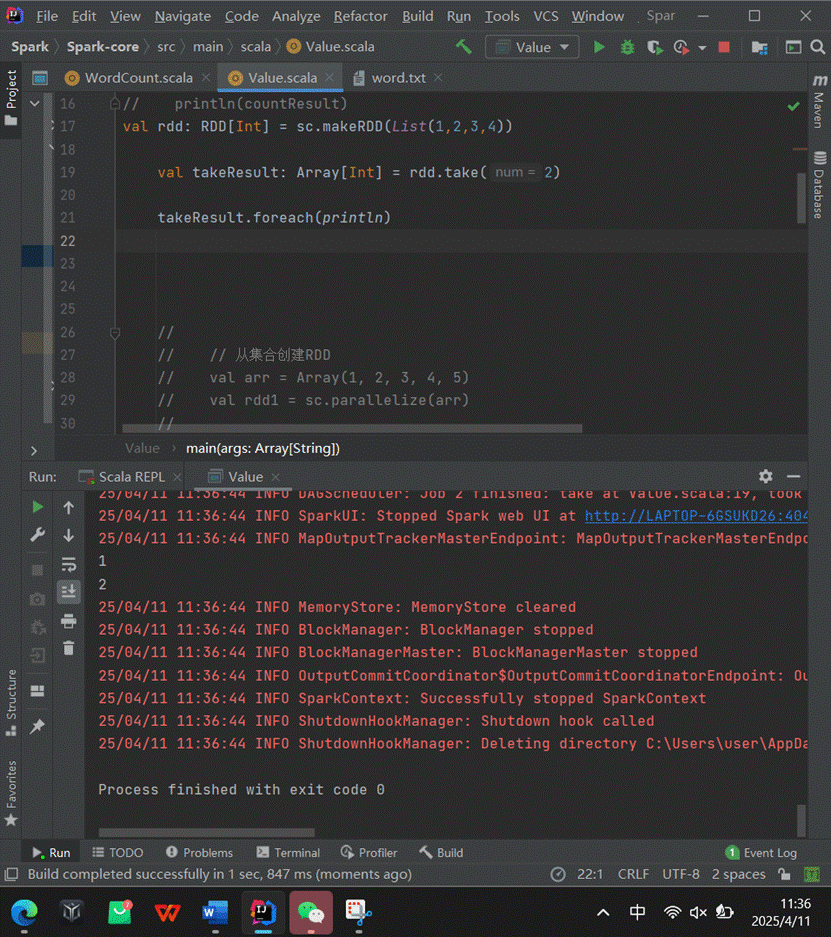Print the console output
The image size is (831, 937).
pos(69,621)
